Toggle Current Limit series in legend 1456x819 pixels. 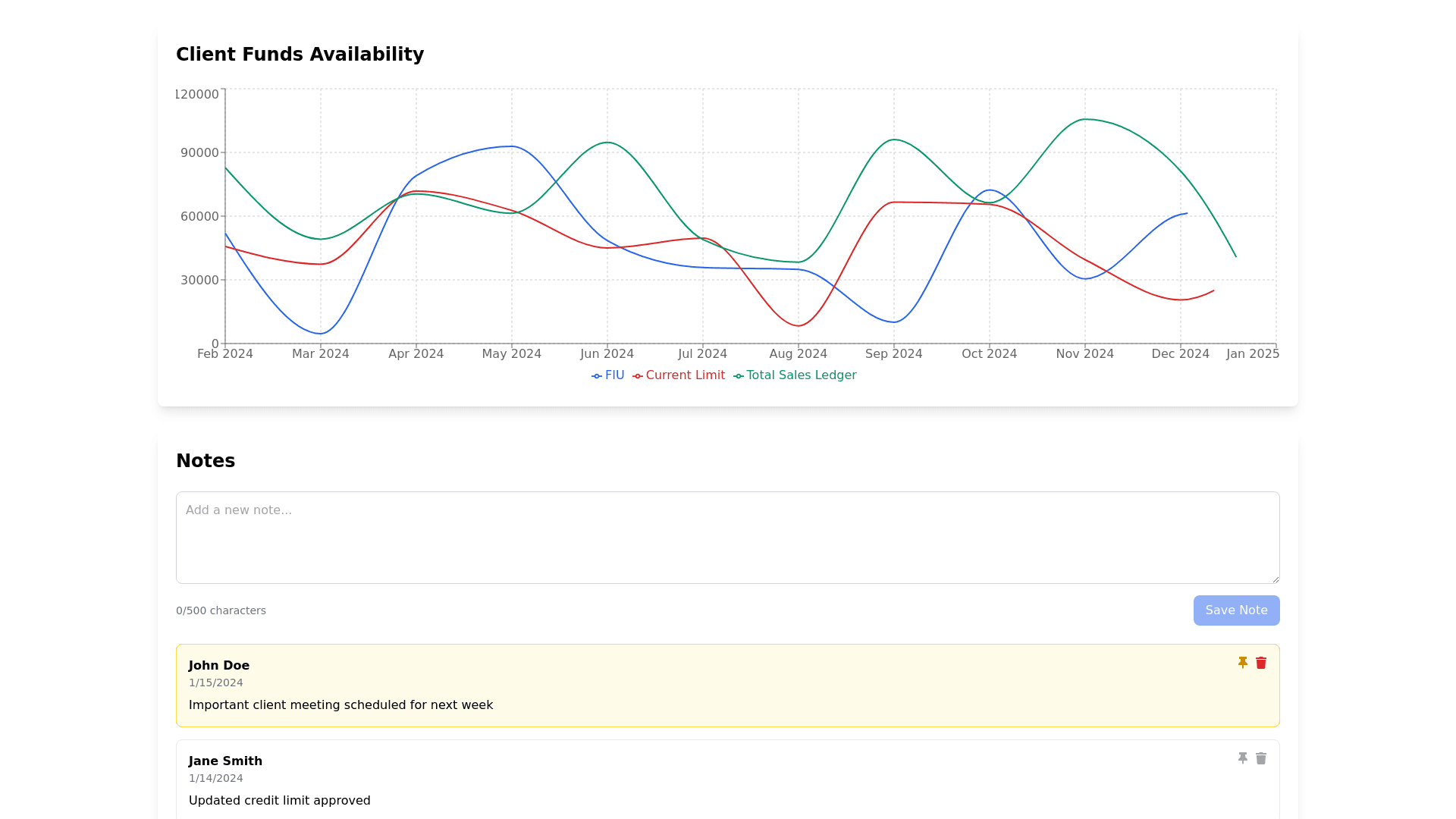pos(679,375)
